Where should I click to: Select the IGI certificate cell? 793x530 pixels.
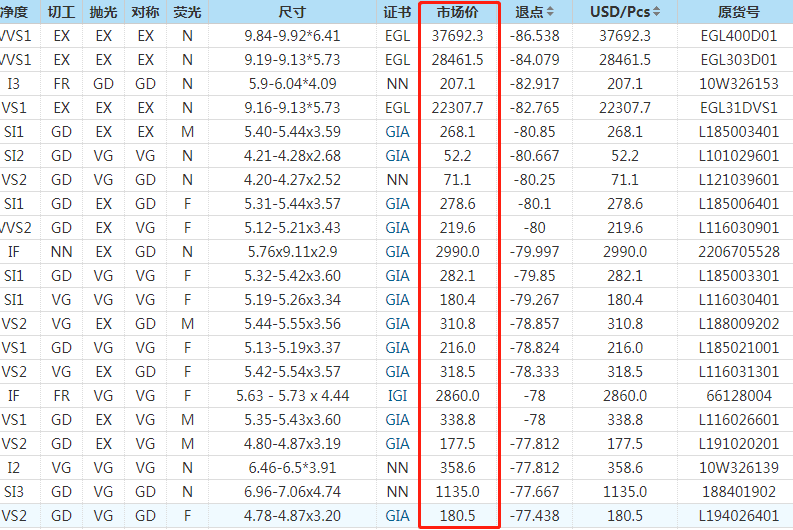click(397, 395)
